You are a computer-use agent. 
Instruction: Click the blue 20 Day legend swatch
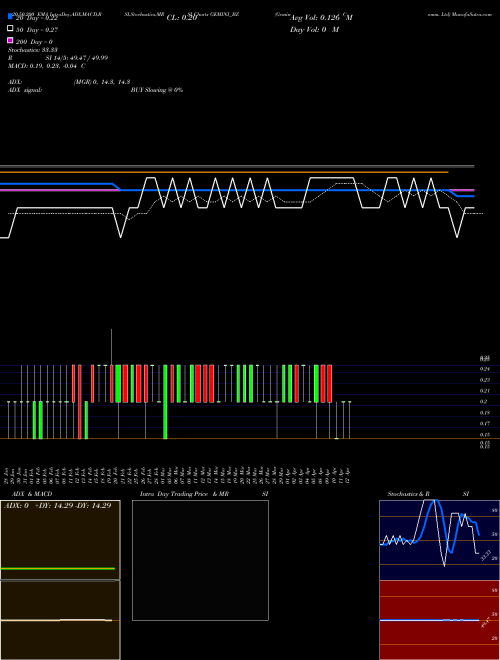pyautogui.click(x=10, y=16)
